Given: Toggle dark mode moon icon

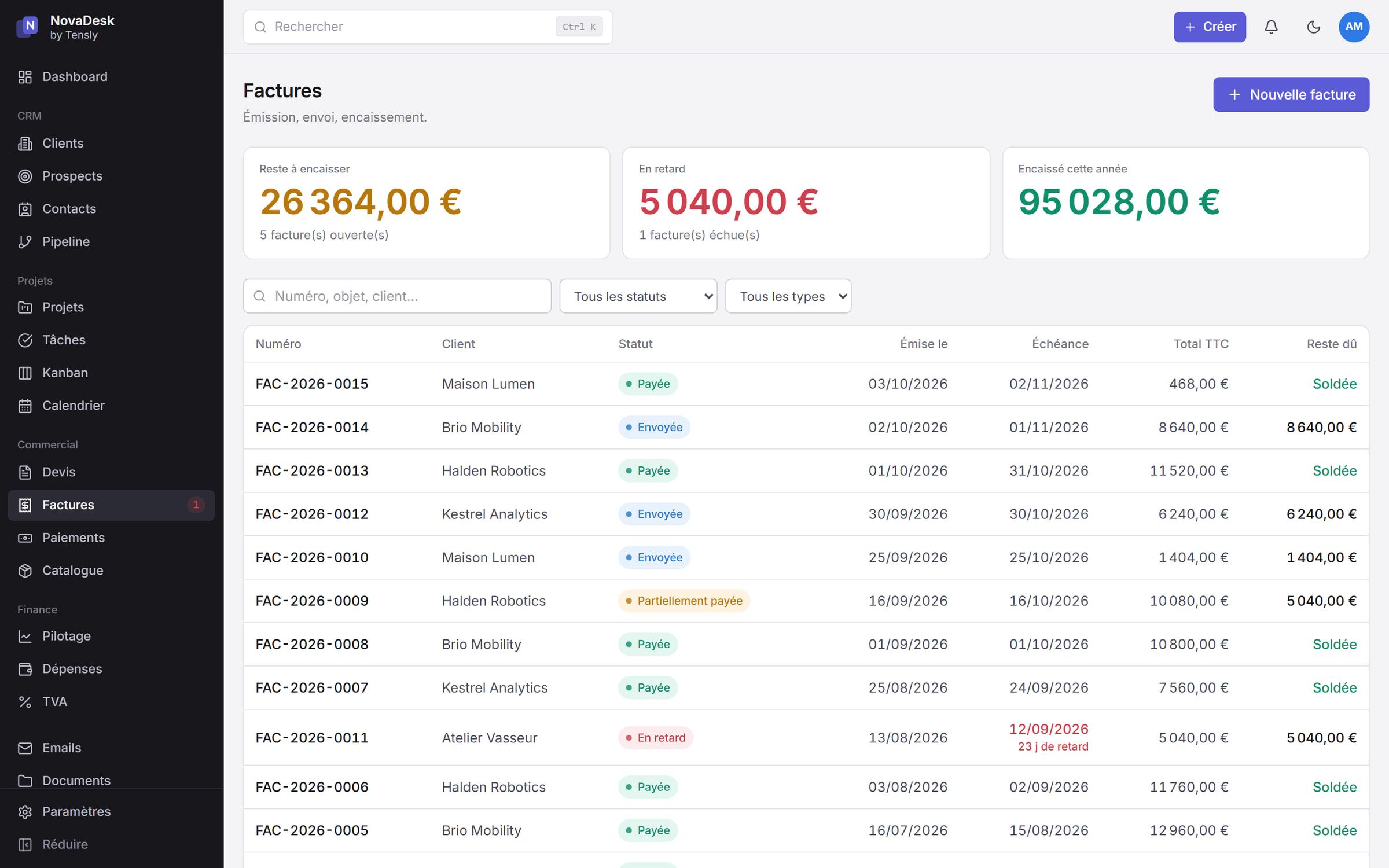Looking at the screenshot, I should click(1313, 27).
